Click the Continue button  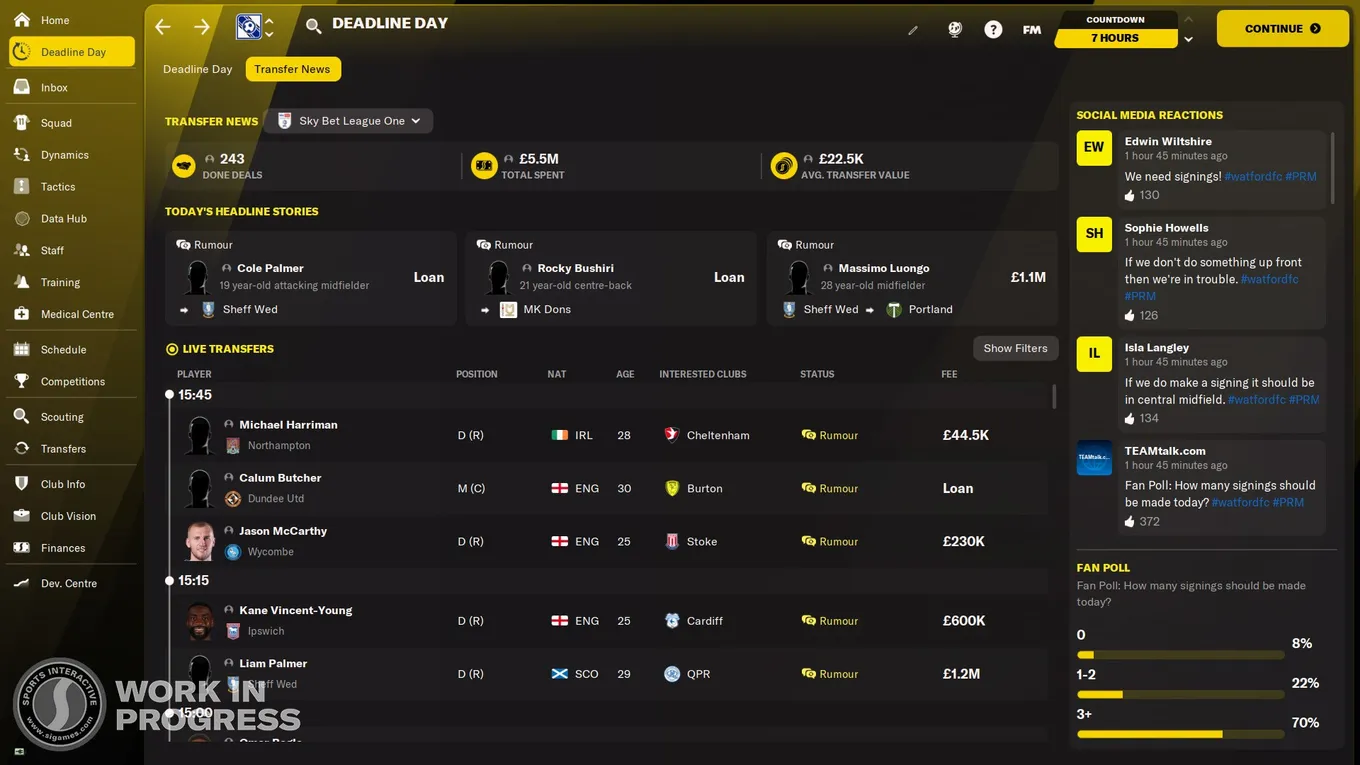[x=1283, y=29]
